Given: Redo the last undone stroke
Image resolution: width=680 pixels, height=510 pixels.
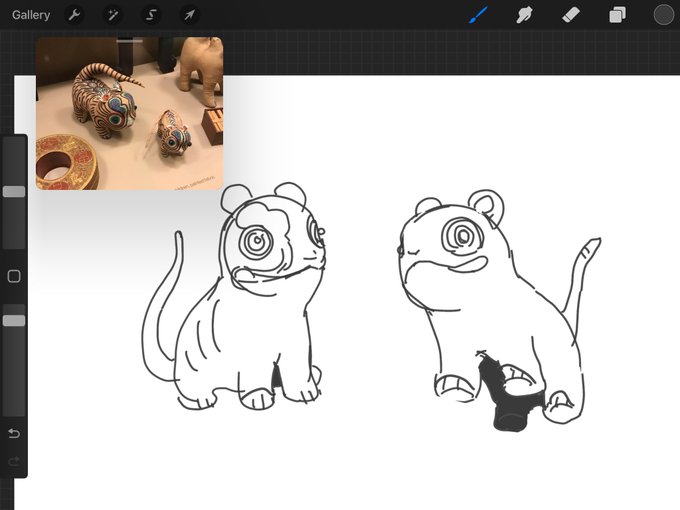Looking at the screenshot, I should [14, 461].
